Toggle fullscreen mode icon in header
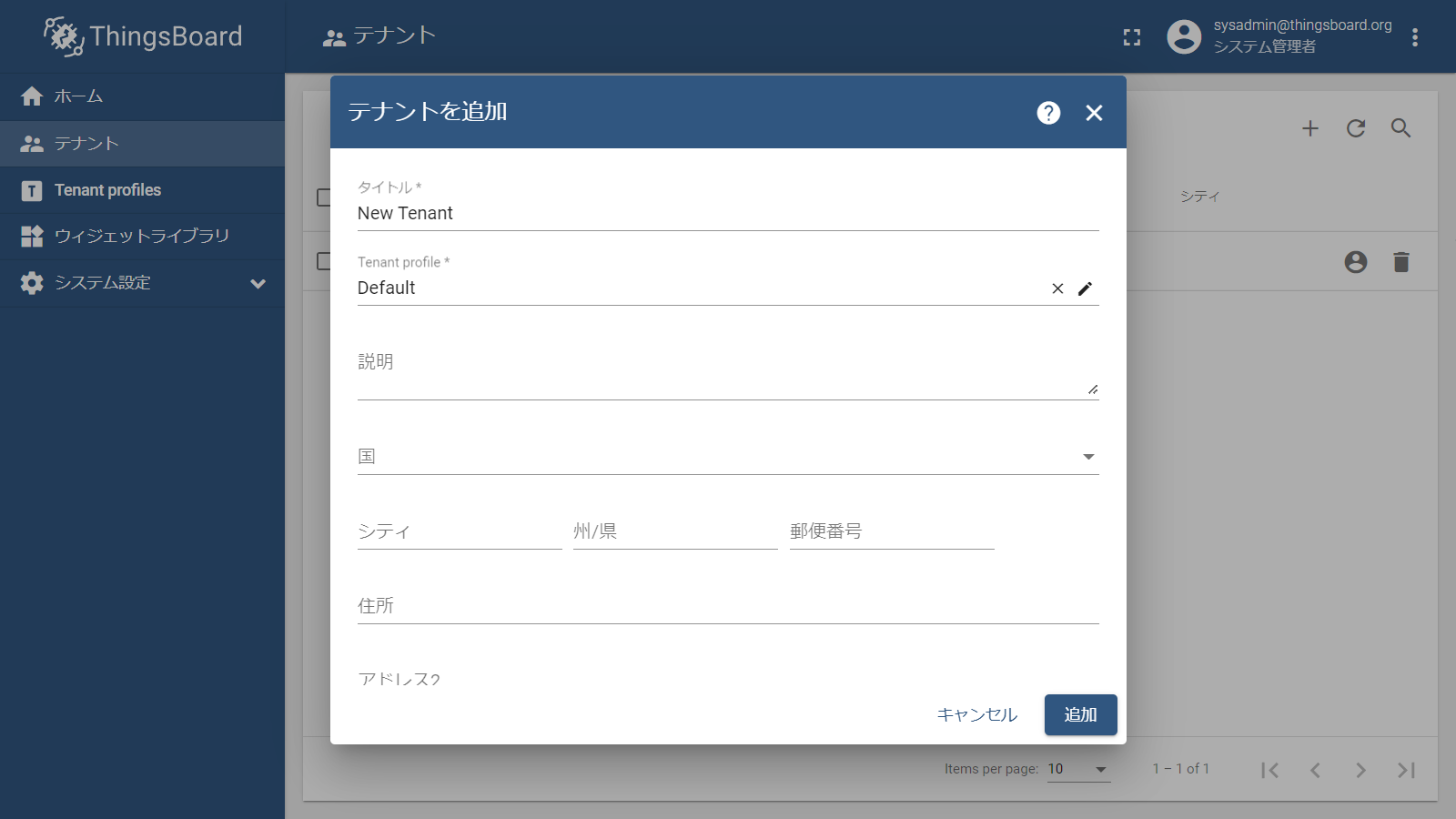The width and height of the screenshot is (1456, 819). point(1132,37)
